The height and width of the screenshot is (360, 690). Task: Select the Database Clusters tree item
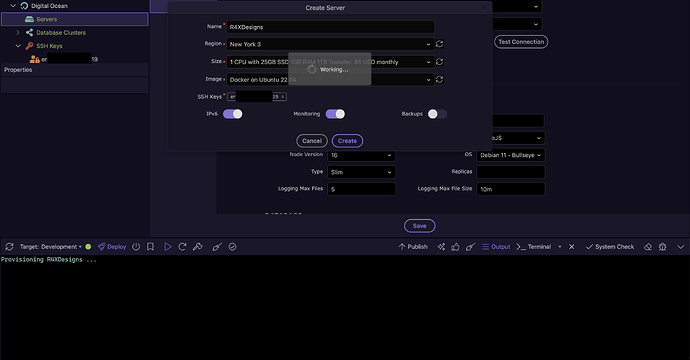(61, 33)
